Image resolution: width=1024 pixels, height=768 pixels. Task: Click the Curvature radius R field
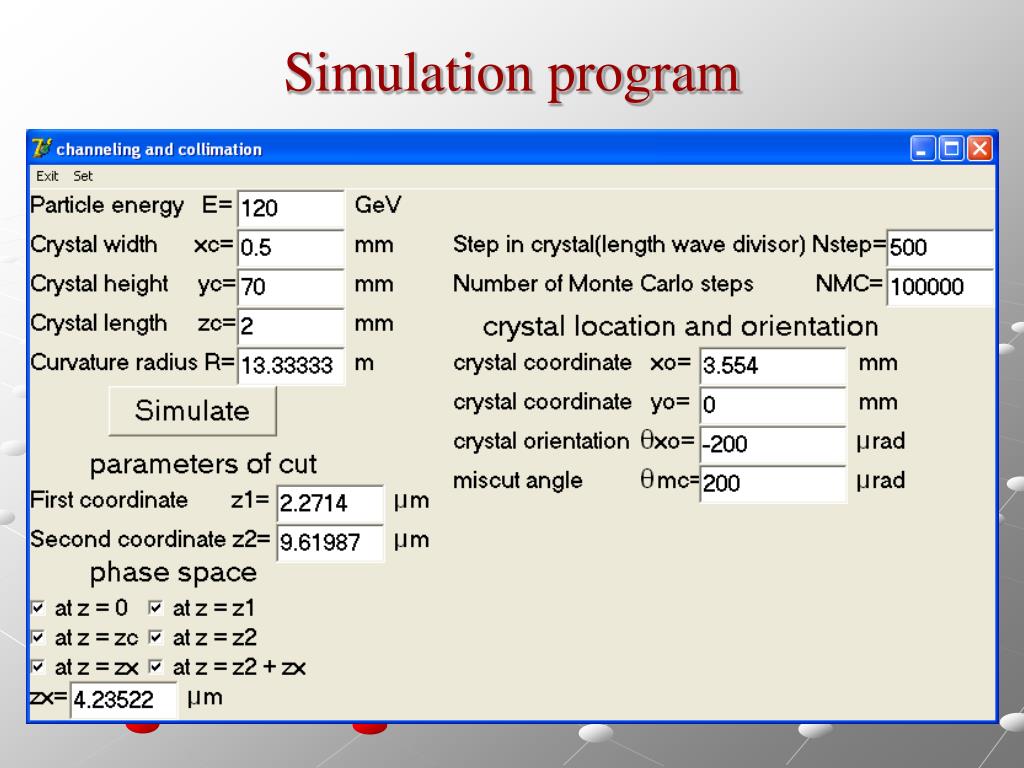point(291,365)
